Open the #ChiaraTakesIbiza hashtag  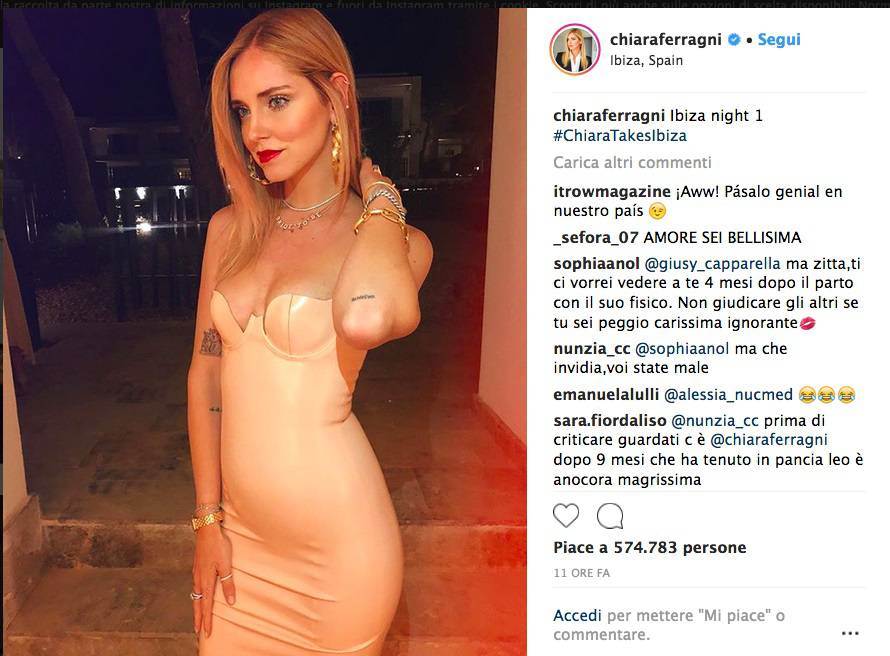pyautogui.click(x=620, y=136)
